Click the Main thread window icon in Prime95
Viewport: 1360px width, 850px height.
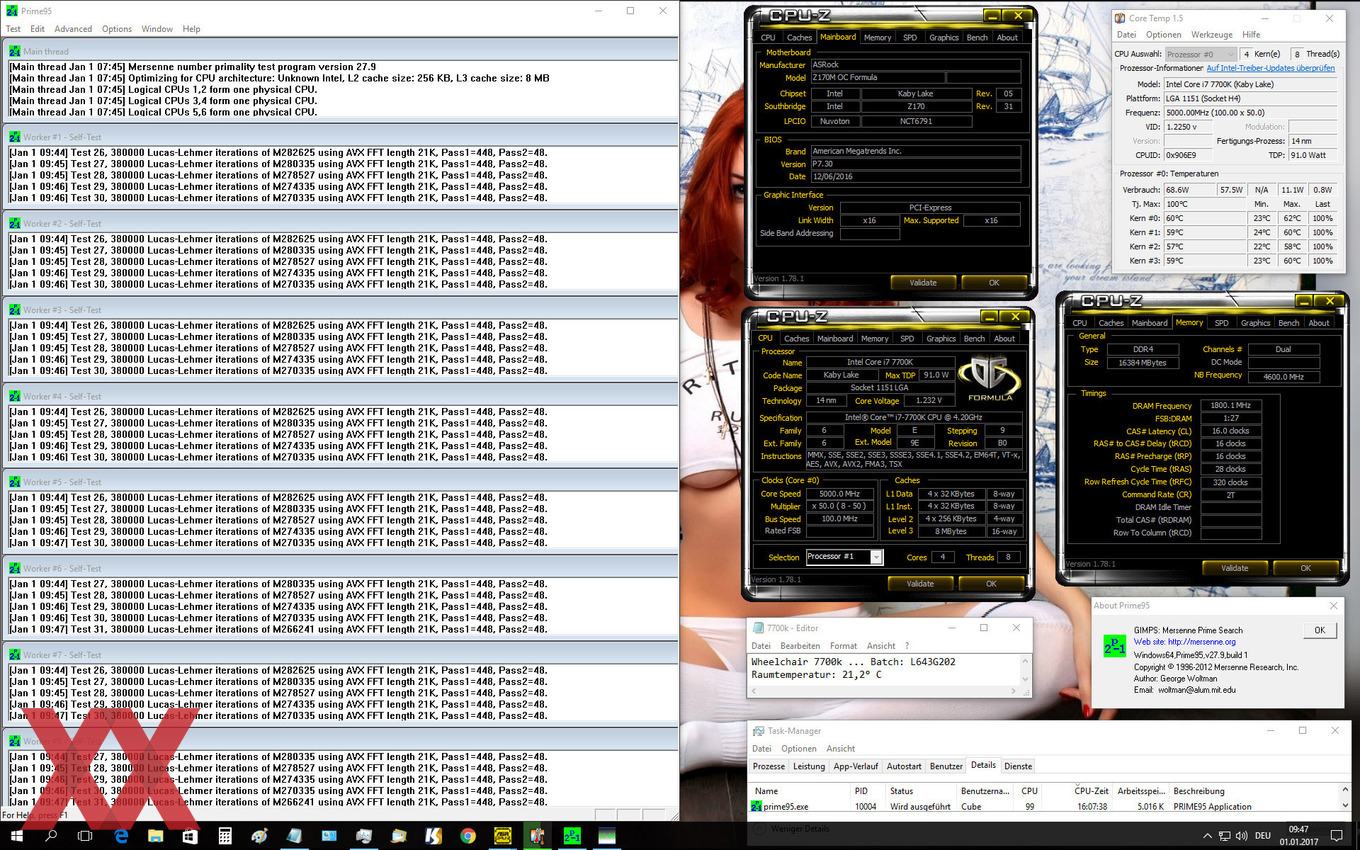coord(15,51)
